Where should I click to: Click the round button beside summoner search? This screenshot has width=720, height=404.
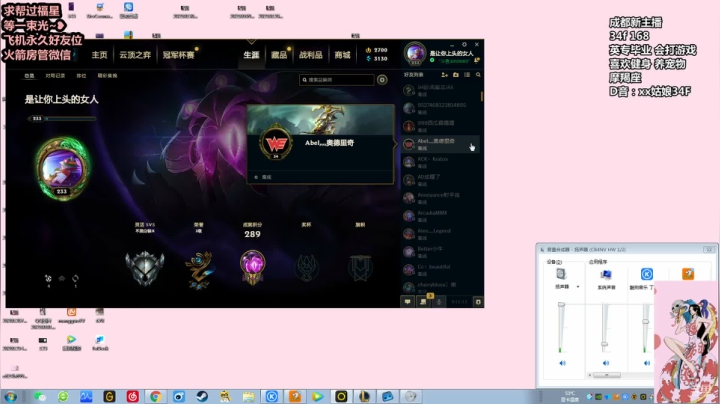click(382, 80)
